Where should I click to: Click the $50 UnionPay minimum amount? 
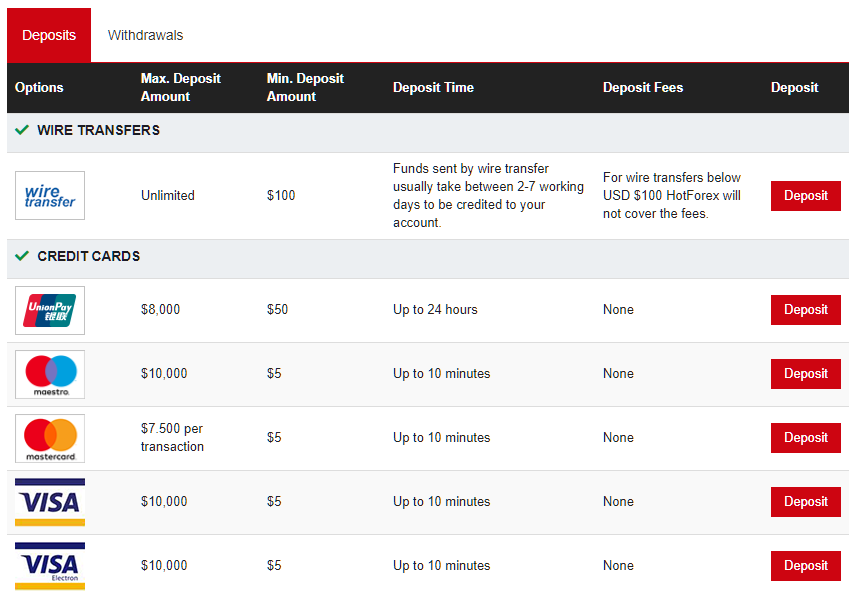click(277, 309)
